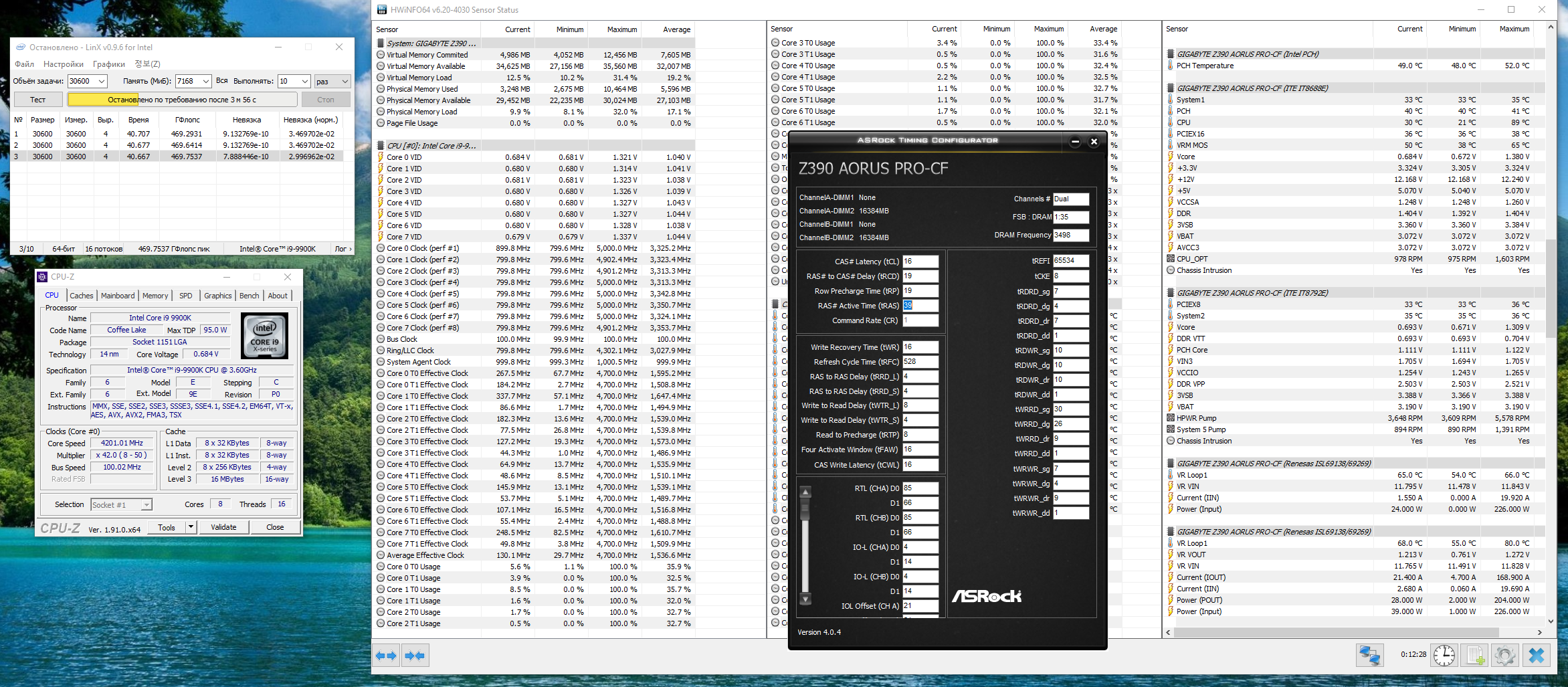Switch to the Memory tab in CPU-Z

point(155,296)
